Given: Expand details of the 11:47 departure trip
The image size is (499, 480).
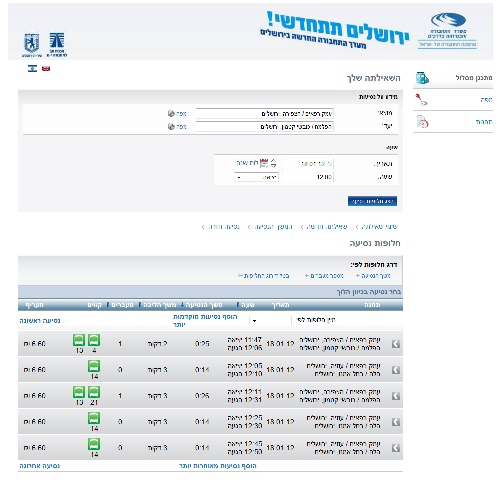Looking at the screenshot, I should [396, 344].
